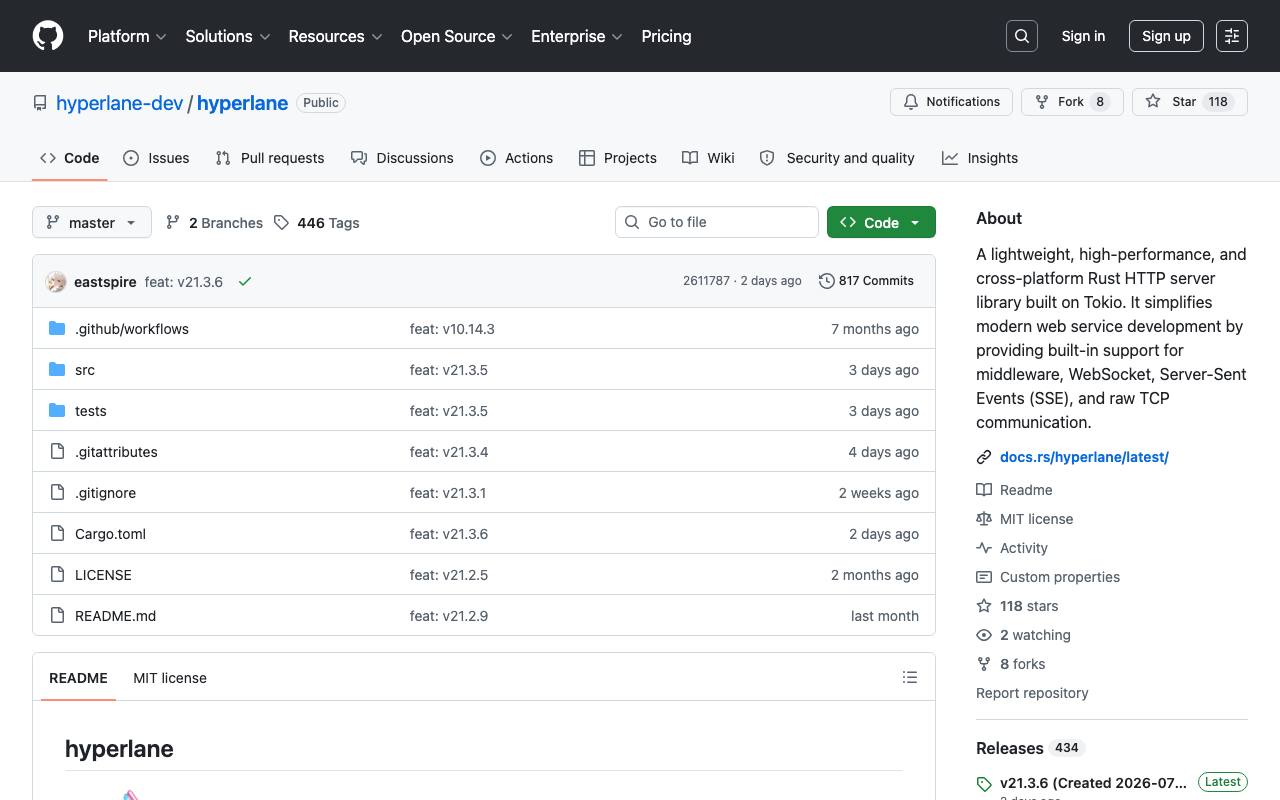Viewport: 1280px width, 800px height.
Task: Click the GitHub logo icon
Action: [48, 36]
